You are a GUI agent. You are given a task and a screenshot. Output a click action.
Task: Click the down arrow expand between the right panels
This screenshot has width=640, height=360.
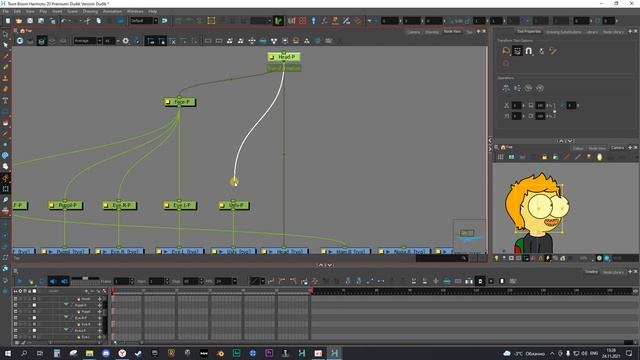pos(570,141)
